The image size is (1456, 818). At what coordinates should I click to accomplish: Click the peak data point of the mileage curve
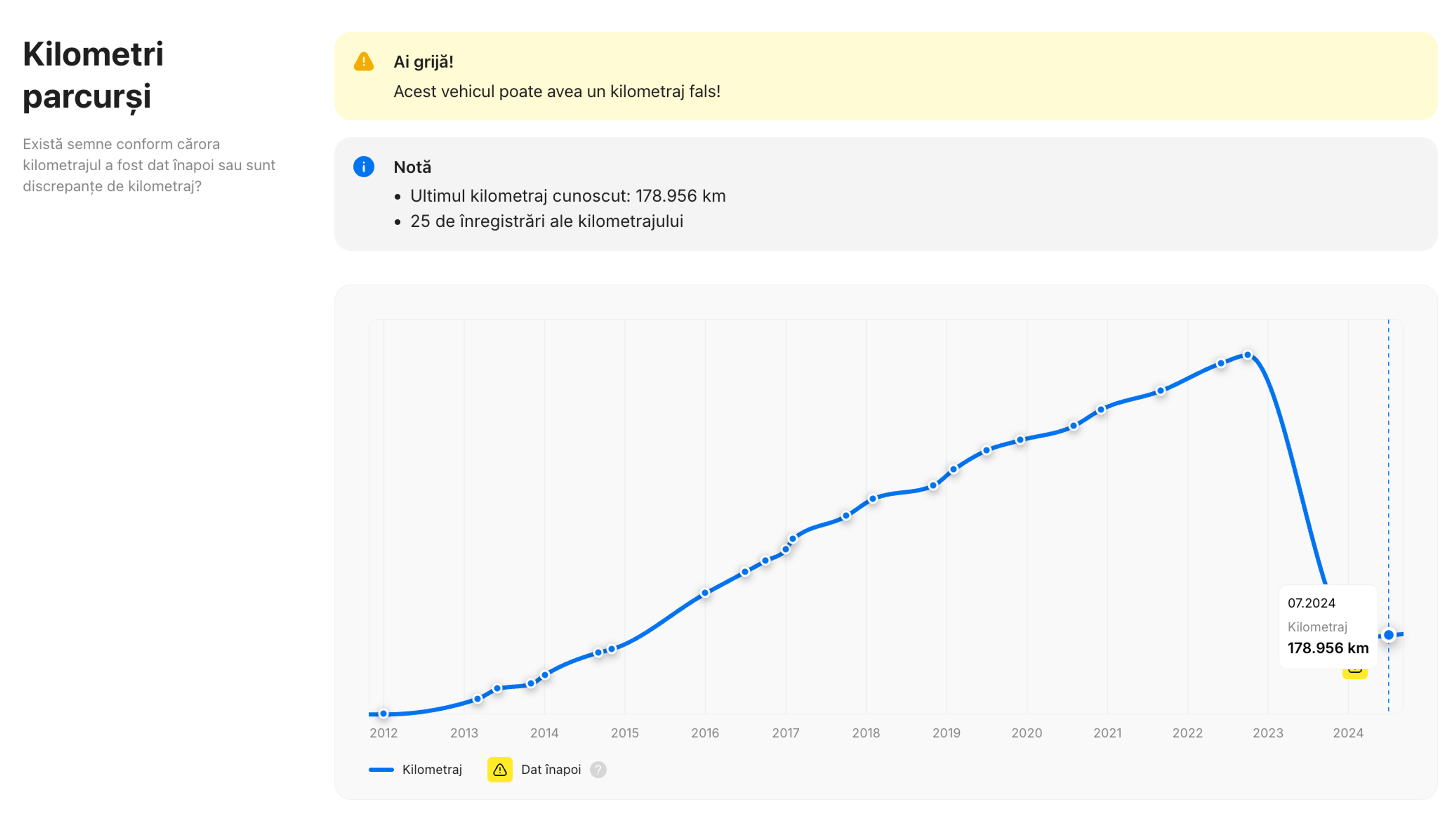pos(1247,356)
